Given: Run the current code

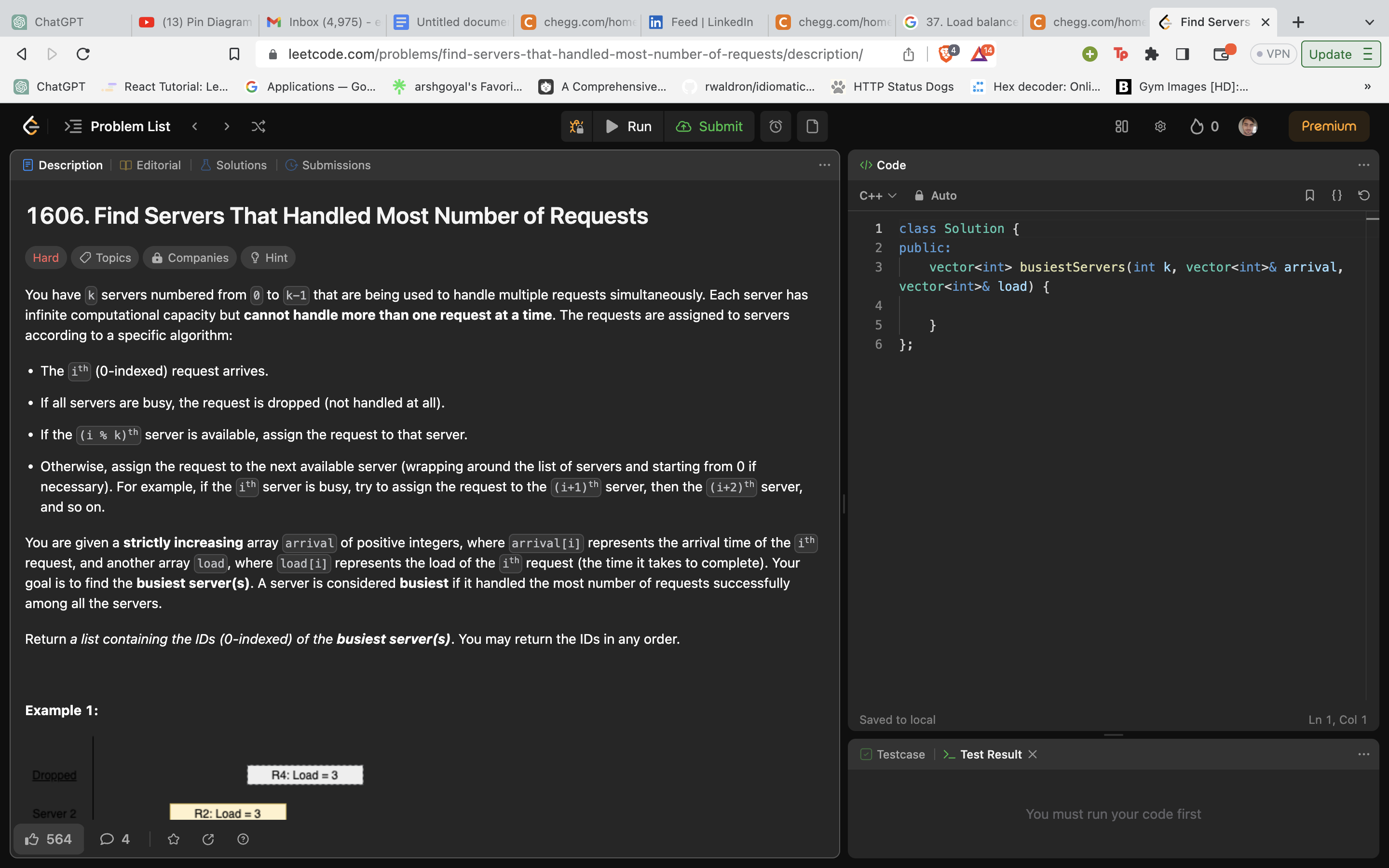Looking at the screenshot, I should point(628,126).
